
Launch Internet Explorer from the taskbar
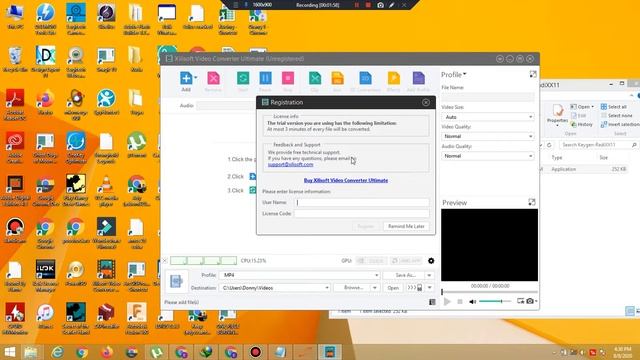(57, 352)
